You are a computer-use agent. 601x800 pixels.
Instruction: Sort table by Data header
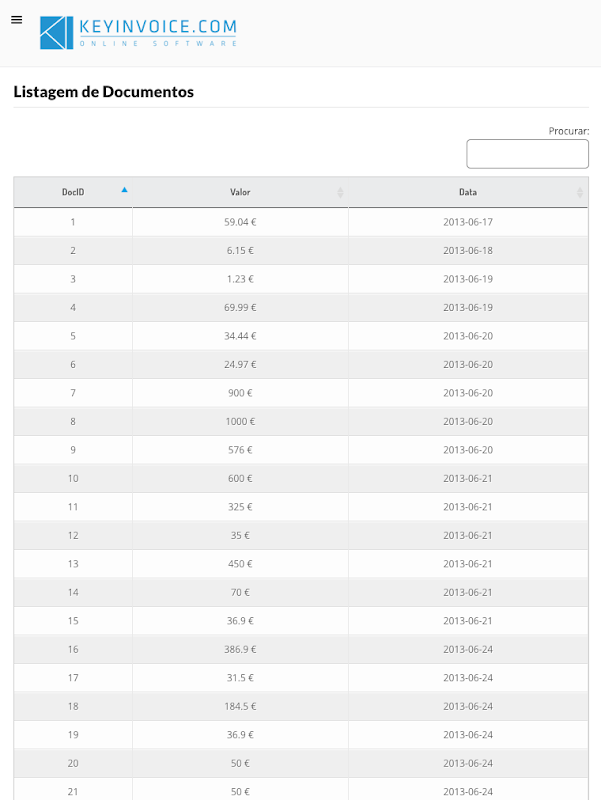(x=467, y=192)
